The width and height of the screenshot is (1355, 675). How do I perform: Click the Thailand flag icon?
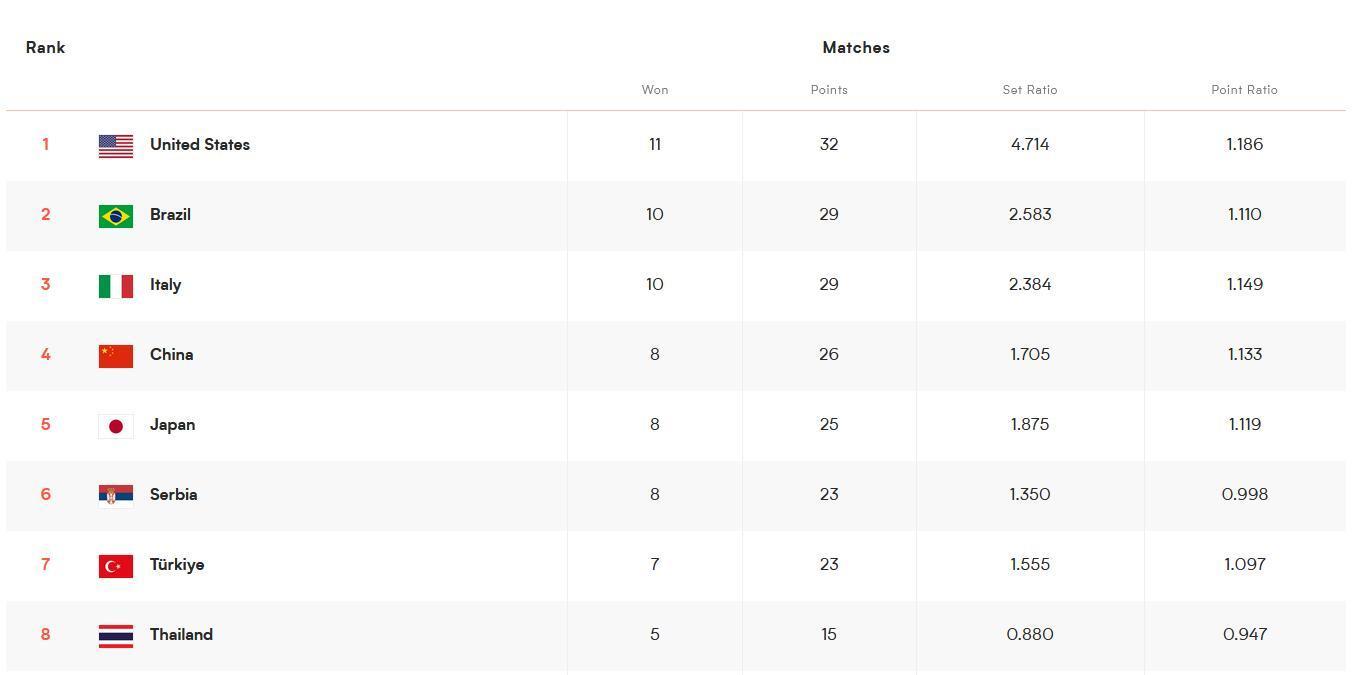(116, 636)
